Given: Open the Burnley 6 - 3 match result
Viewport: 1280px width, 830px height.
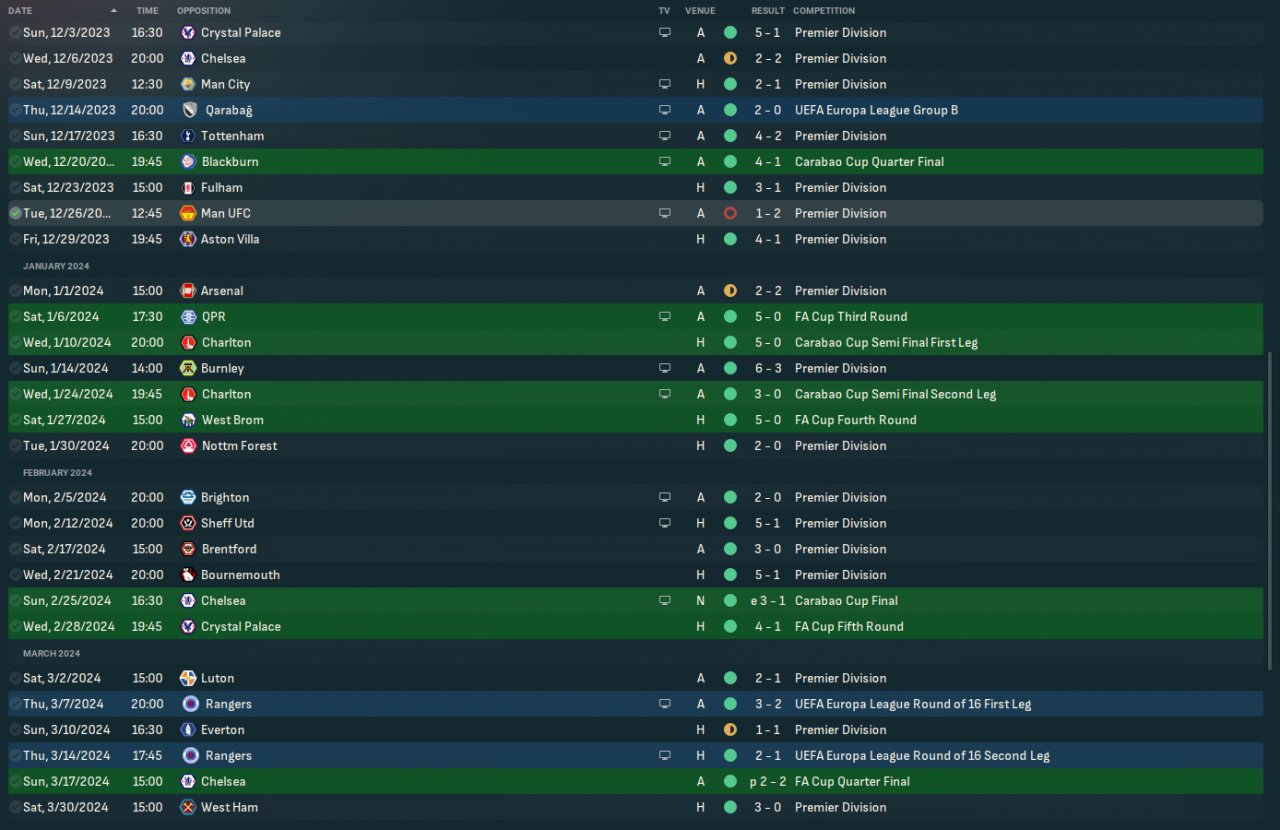Looking at the screenshot, I should point(770,368).
